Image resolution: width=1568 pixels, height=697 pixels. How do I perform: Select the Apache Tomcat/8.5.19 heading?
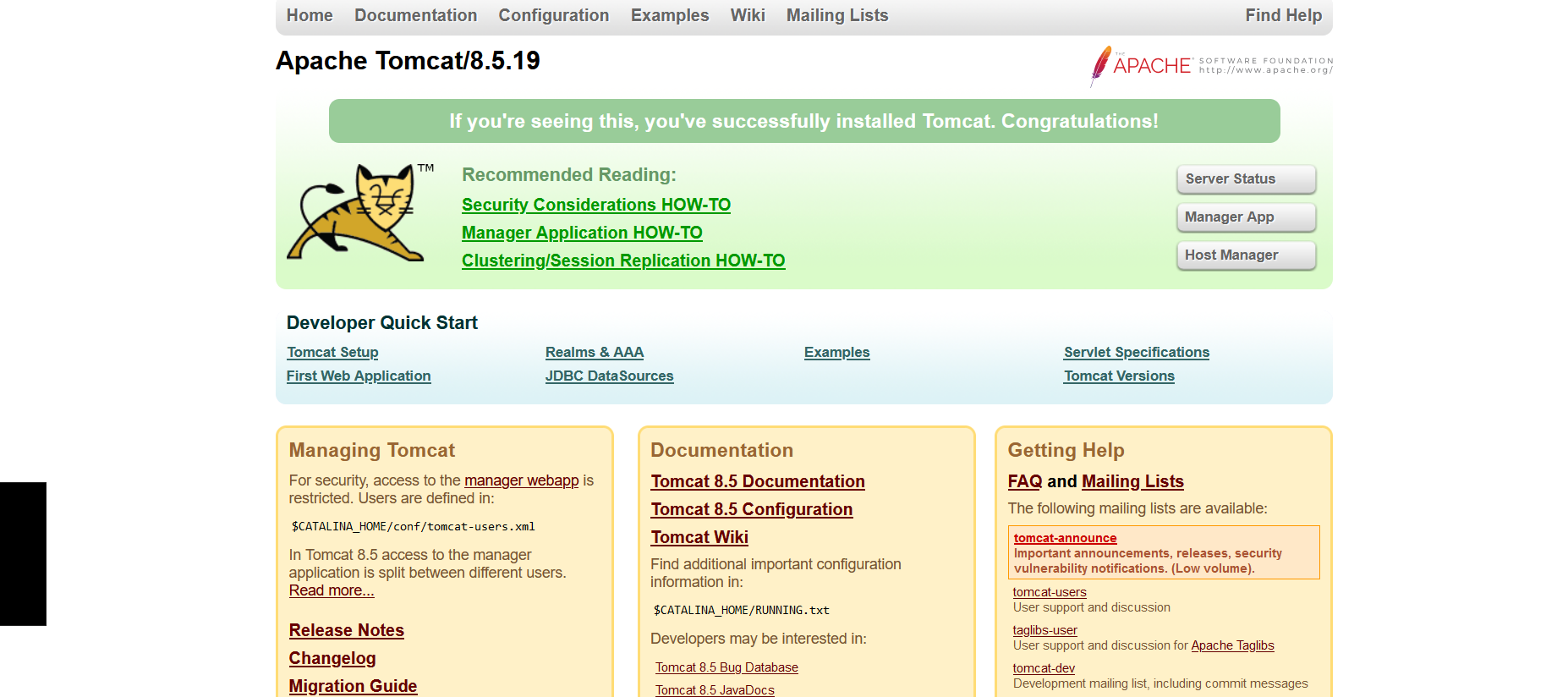coord(408,61)
